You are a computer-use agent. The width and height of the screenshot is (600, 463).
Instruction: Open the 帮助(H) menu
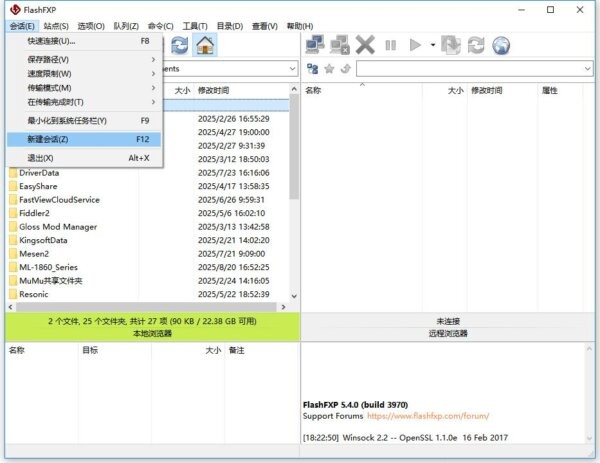coord(300,26)
